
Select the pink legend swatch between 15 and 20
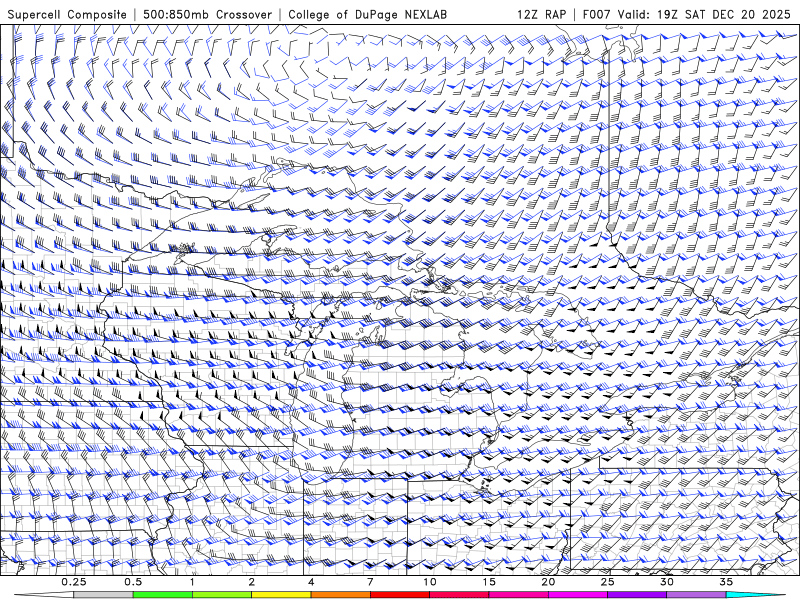[x=518, y=595]
